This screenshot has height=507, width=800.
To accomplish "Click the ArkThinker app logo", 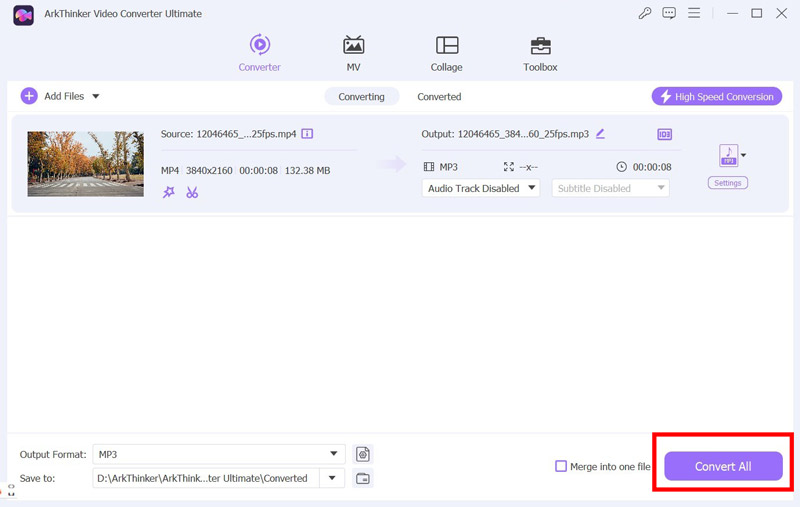I will (23, 15).
